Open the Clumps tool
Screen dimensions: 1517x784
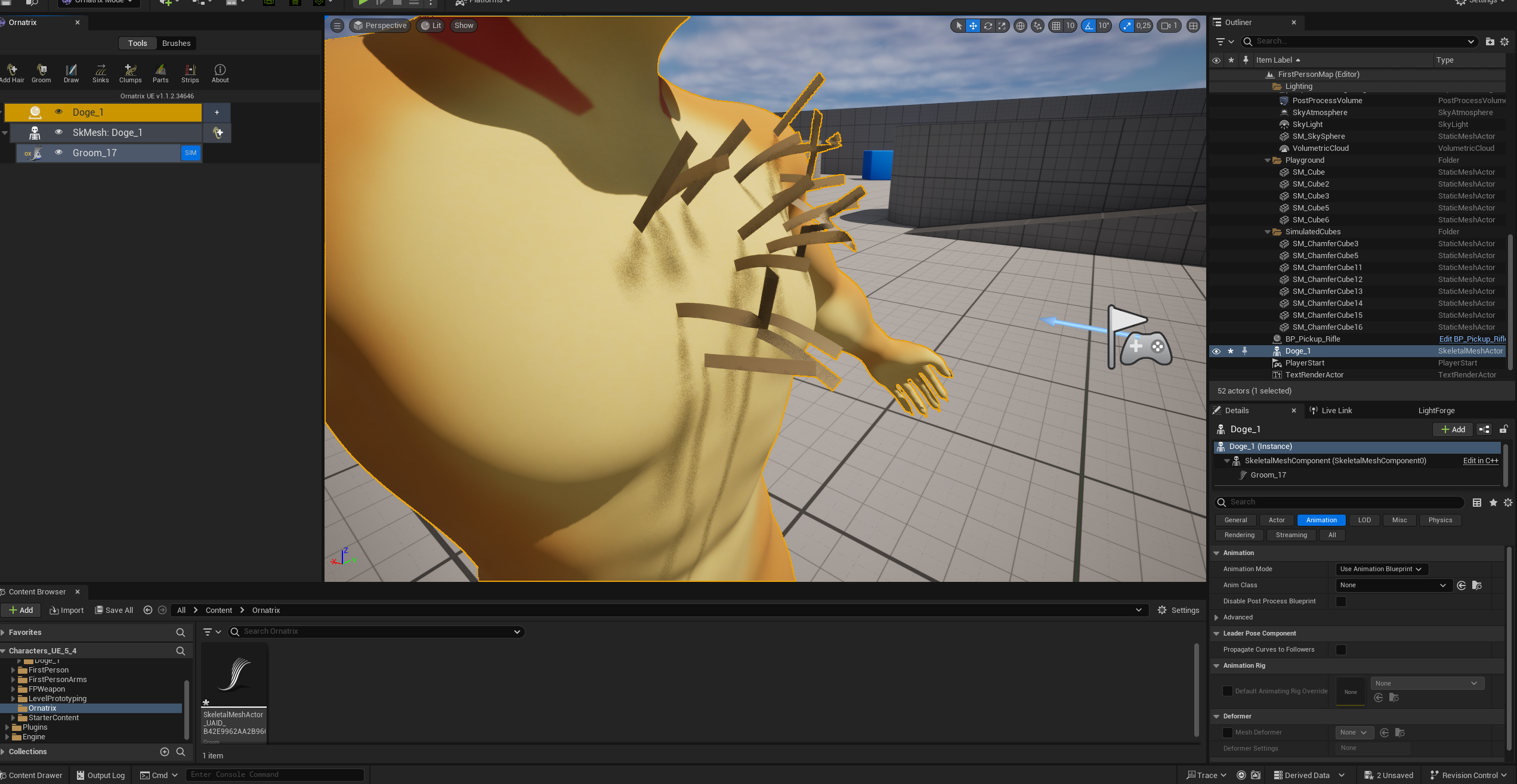[x=130, y=73]
